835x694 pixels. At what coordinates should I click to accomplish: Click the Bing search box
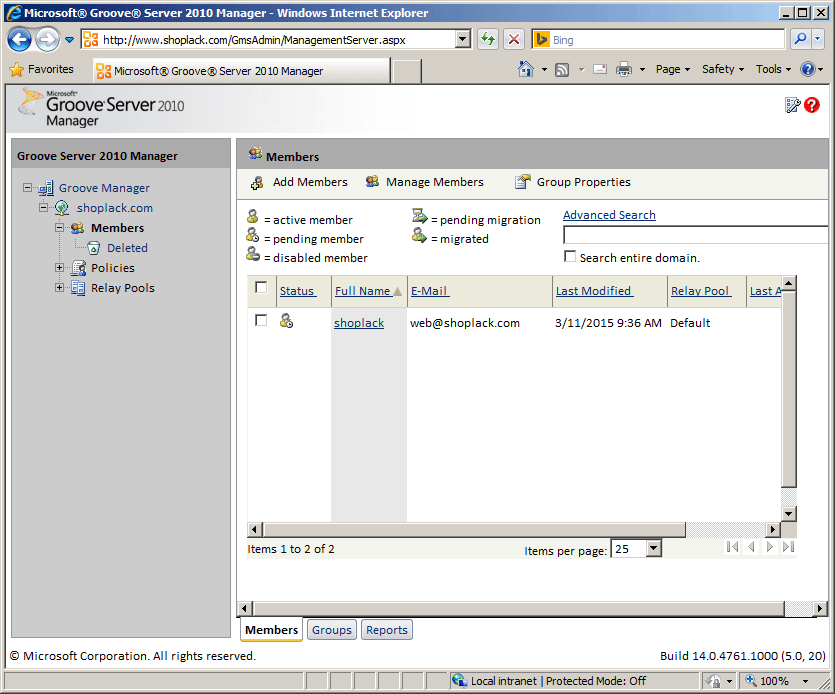click(667, 39)
